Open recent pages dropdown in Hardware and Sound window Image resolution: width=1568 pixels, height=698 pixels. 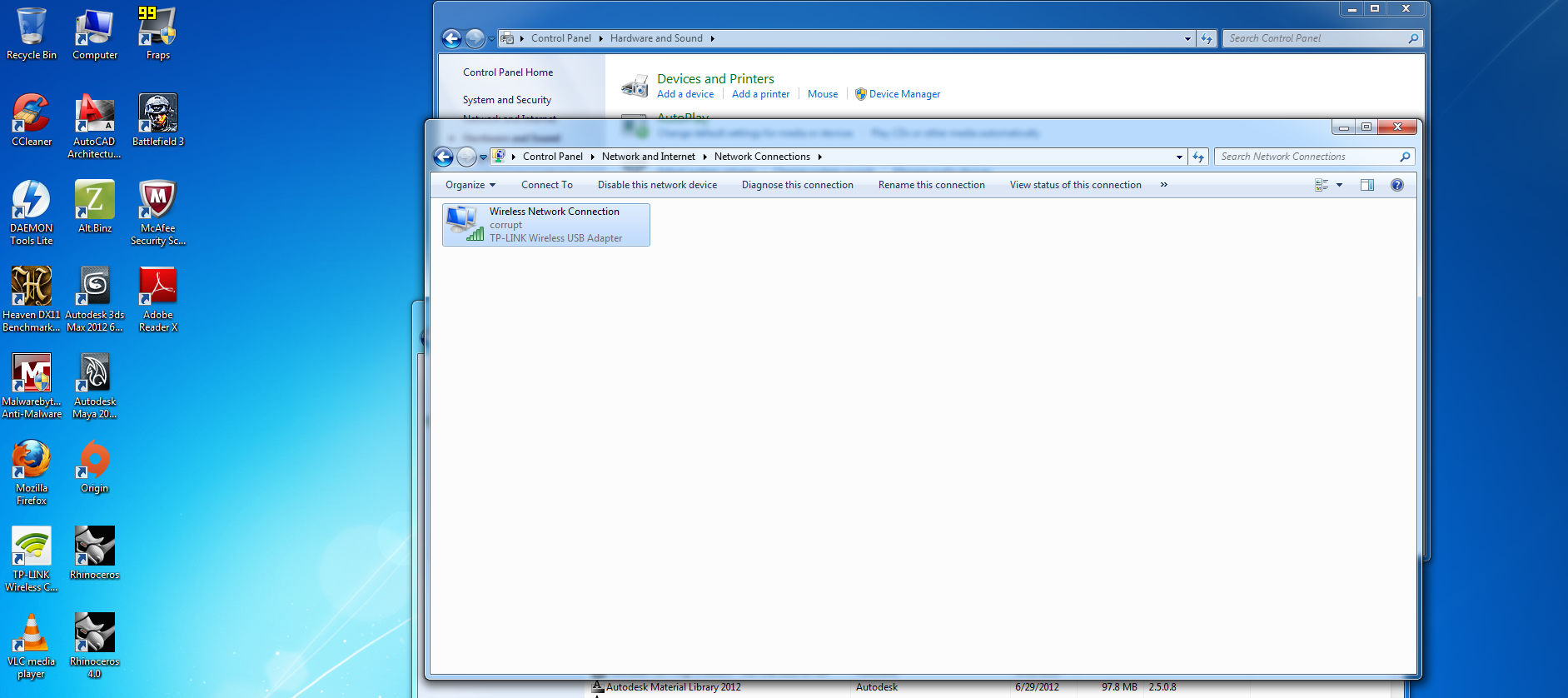tap(491, 38)
